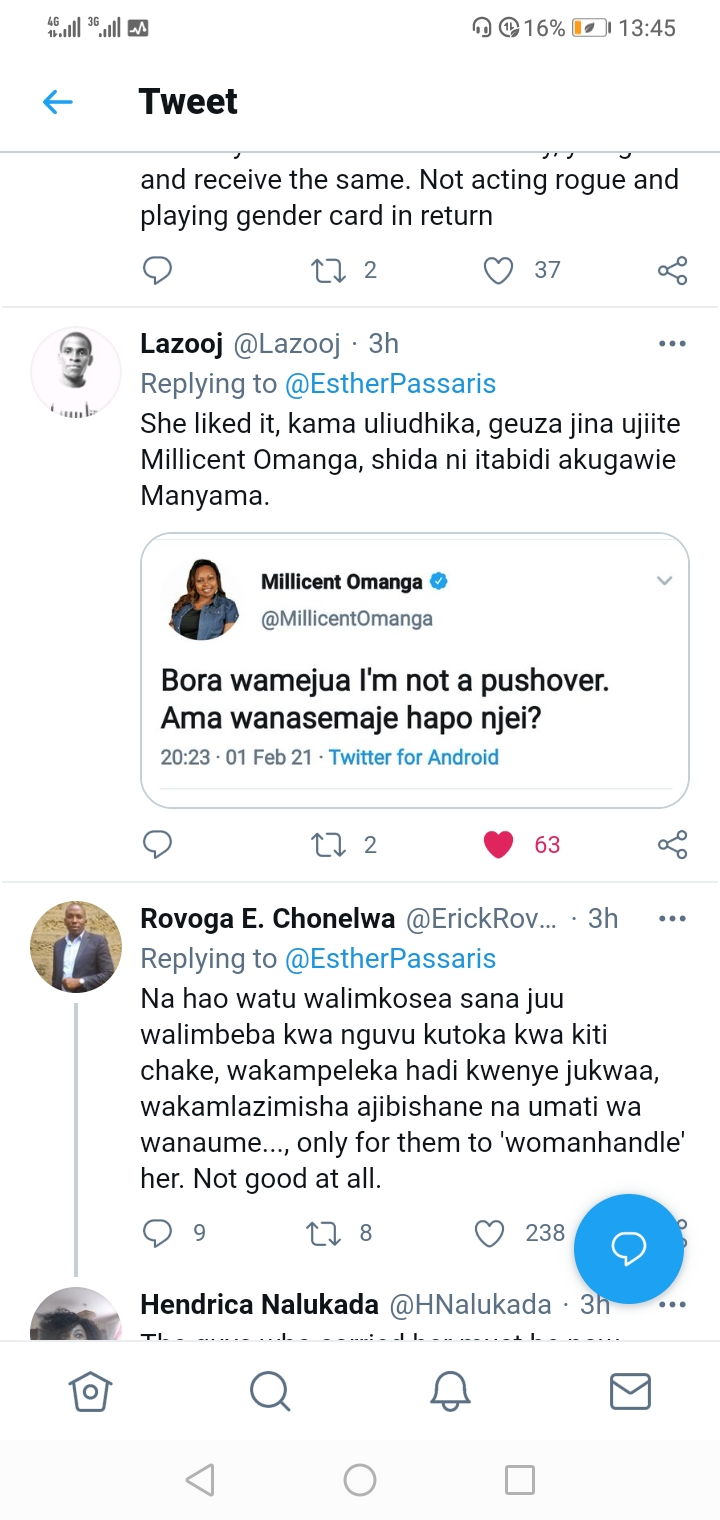Open the Notifications bell tab

450,1391
